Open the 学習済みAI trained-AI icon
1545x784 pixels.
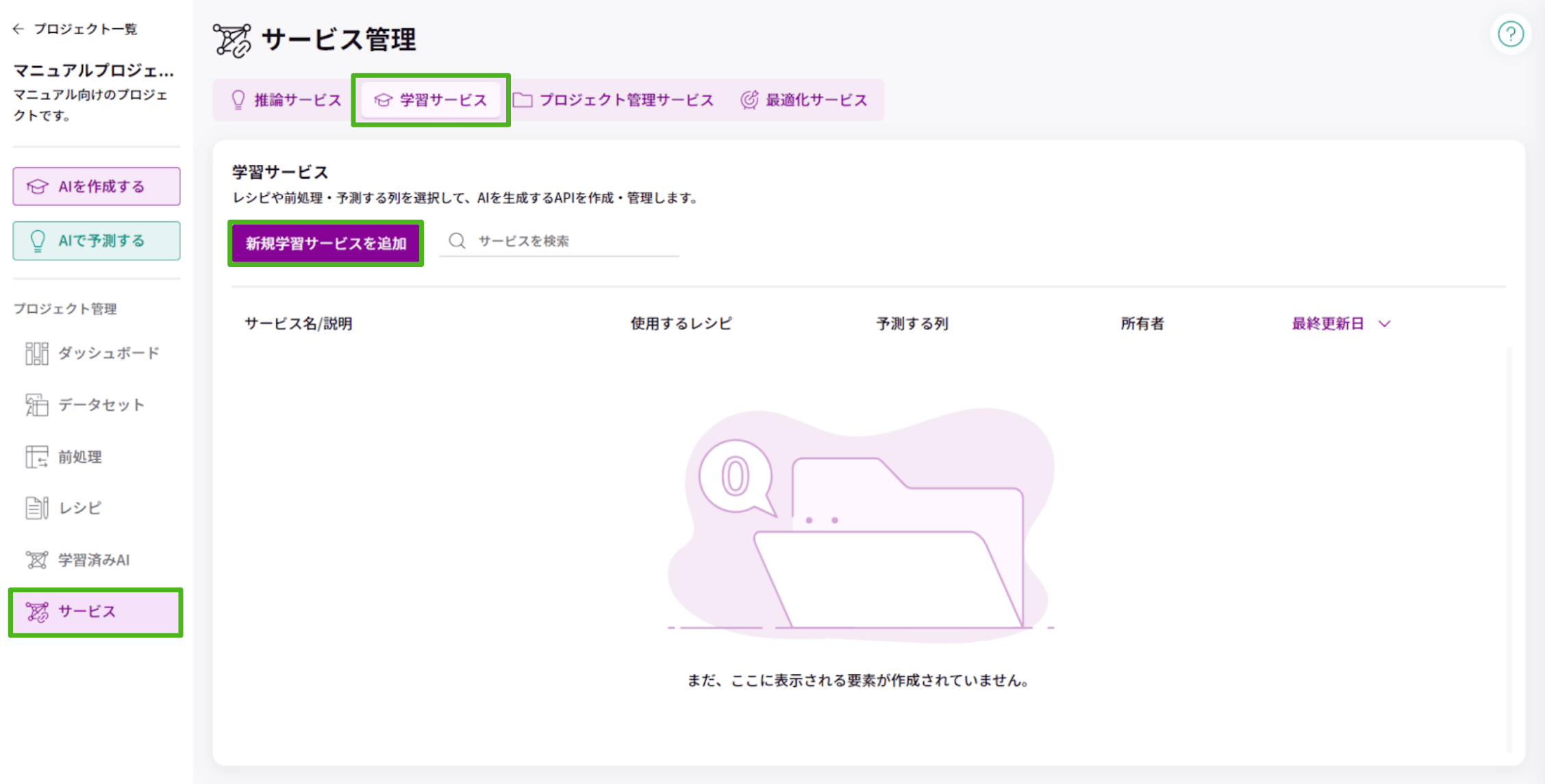(x=36, y=559)
